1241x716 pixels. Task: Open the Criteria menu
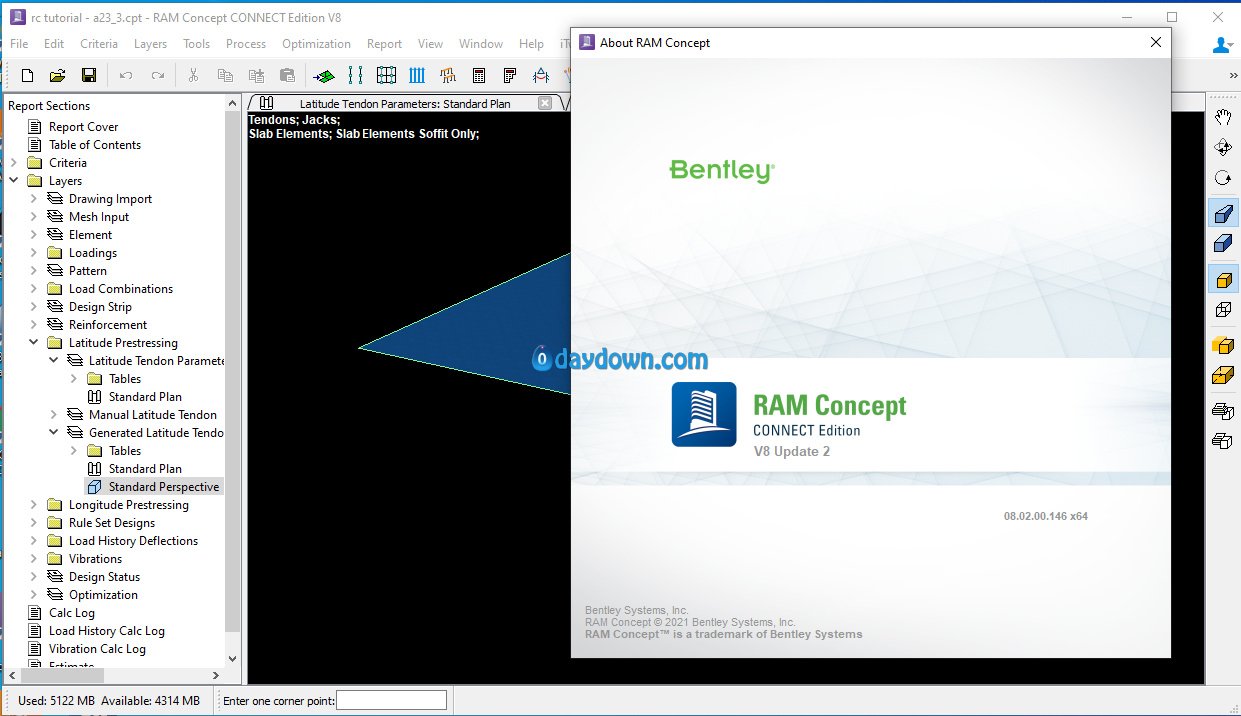(x=99, y=44)
